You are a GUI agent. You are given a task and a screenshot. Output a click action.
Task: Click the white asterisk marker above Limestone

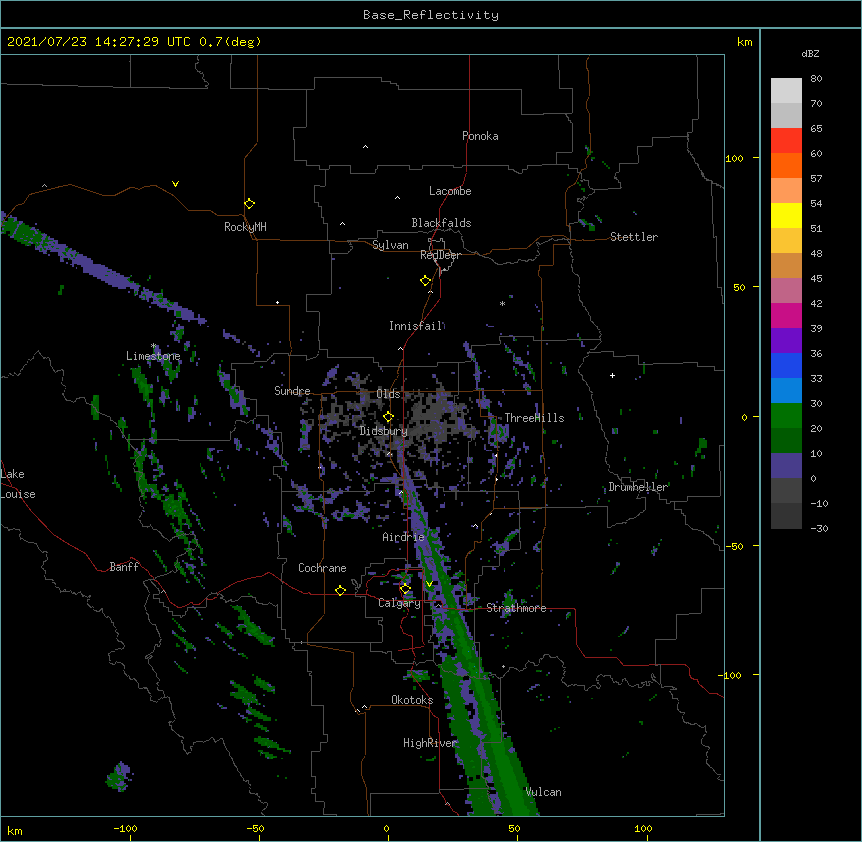tap(154, 346)
